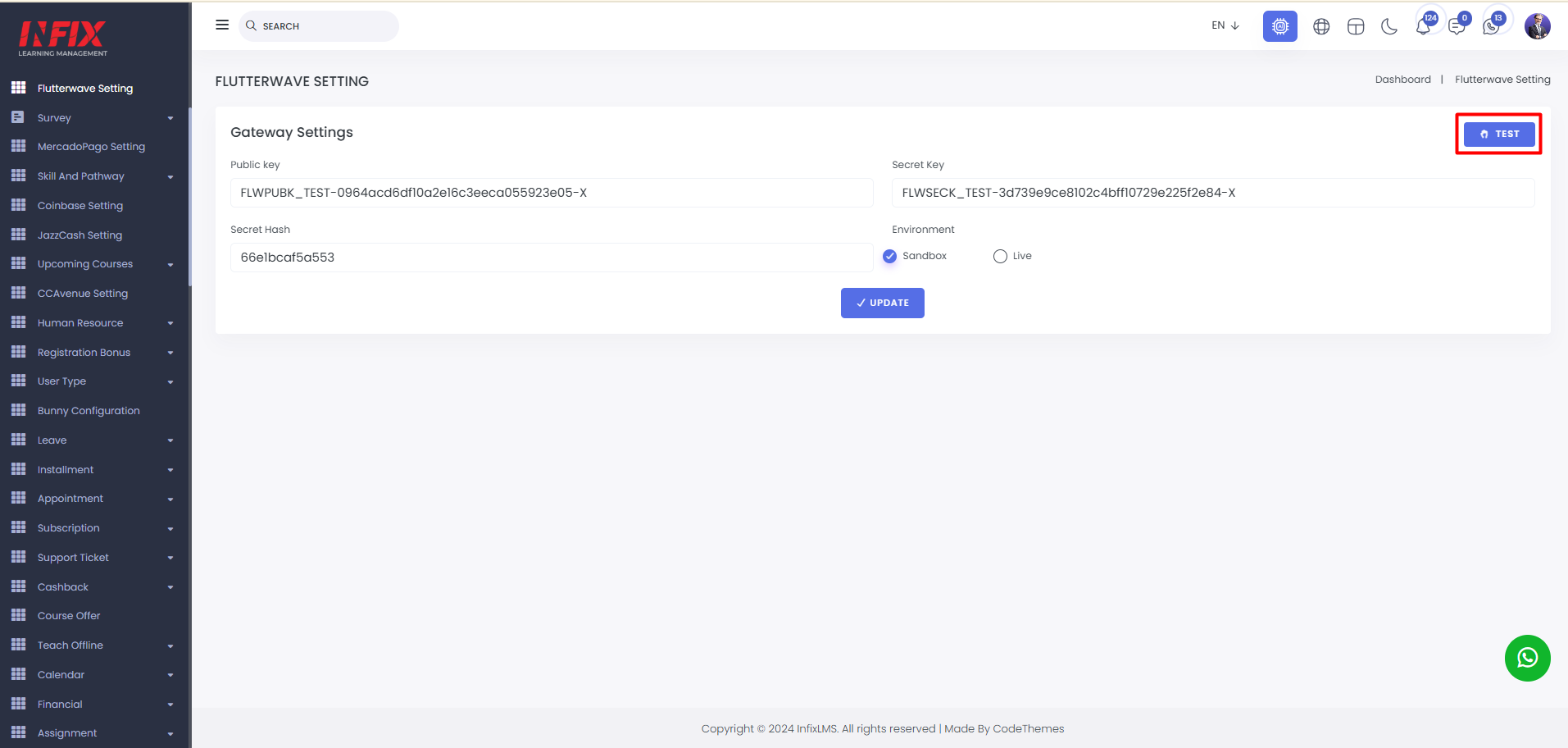Image resolution: width=1568 pixels, height=748 pixels.
Task: Go to Dashboard breadcrumb link
Action: 1402,80
